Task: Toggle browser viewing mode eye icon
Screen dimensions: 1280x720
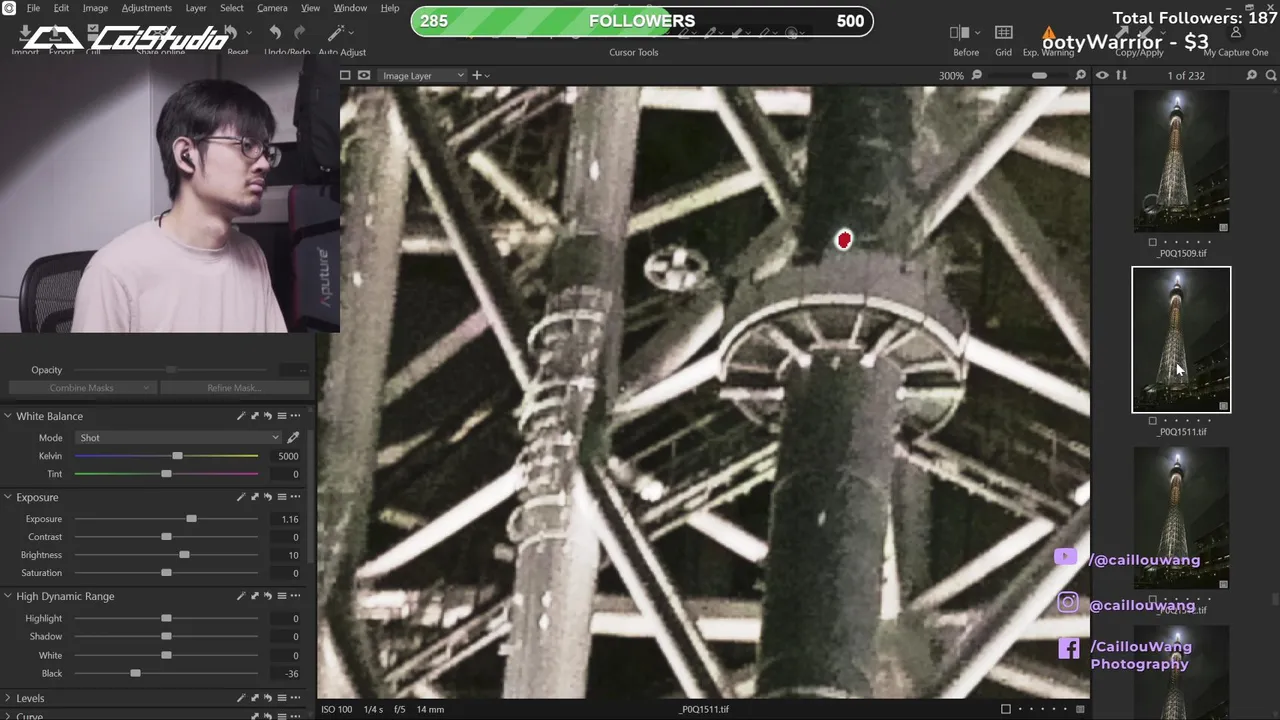Action: pyautogui.click(x=1102, y=75)
